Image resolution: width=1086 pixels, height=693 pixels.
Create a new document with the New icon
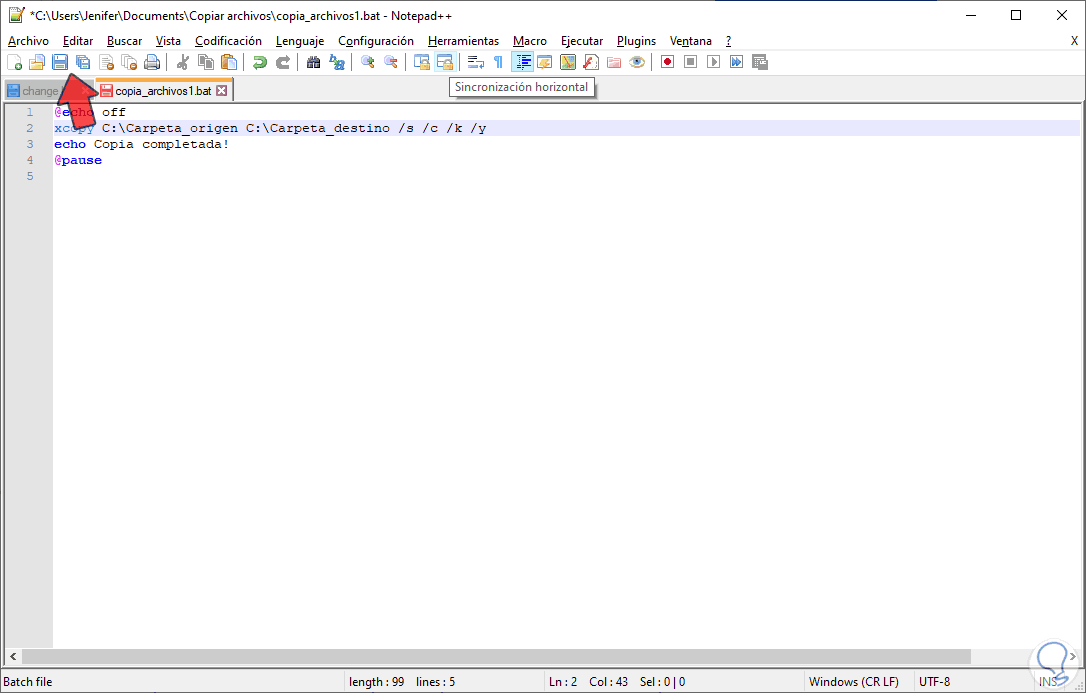pyautogui.click(x=14, y=62)
